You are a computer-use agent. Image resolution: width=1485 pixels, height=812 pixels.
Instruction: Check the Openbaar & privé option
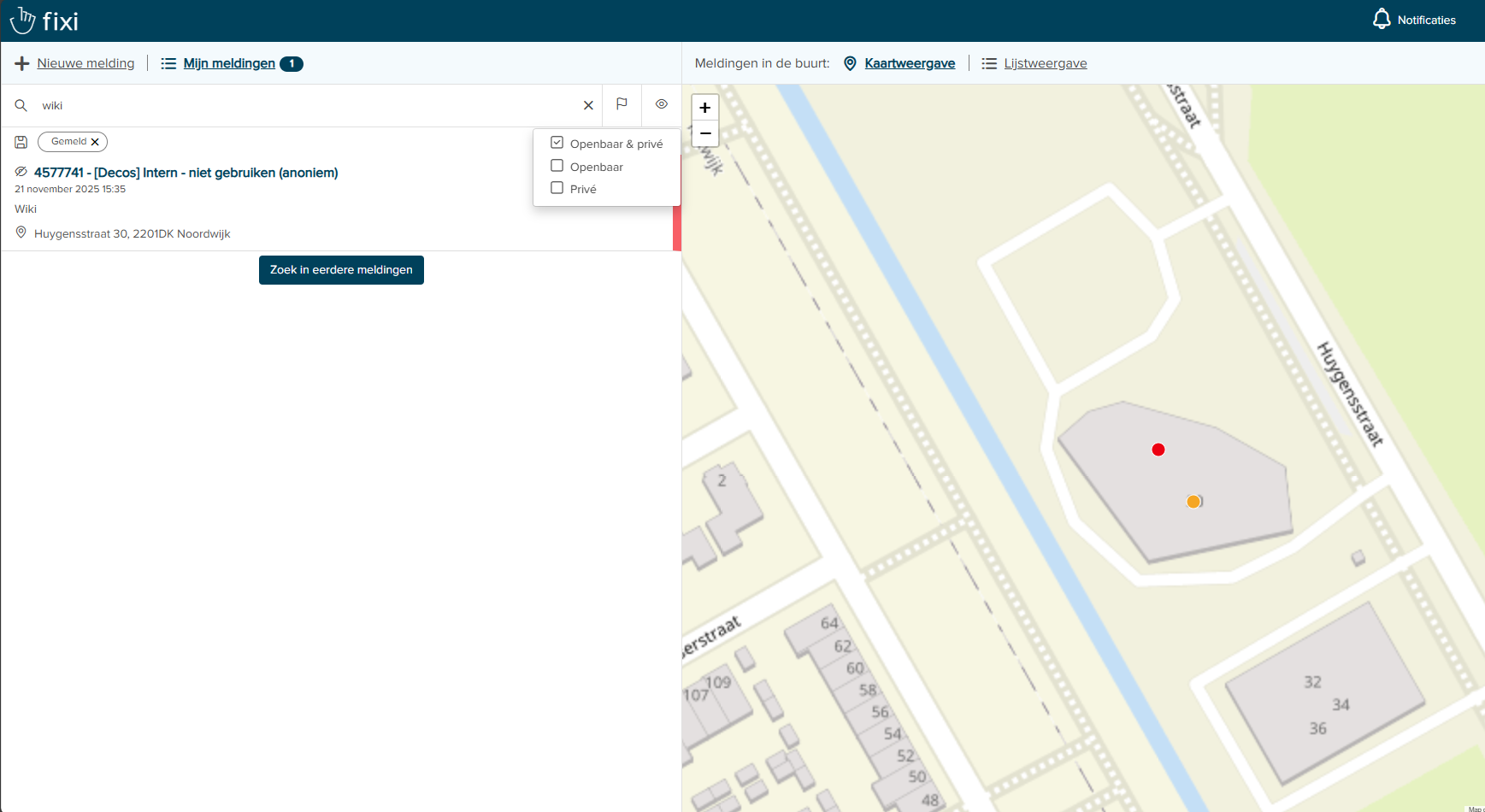point(557,143)
